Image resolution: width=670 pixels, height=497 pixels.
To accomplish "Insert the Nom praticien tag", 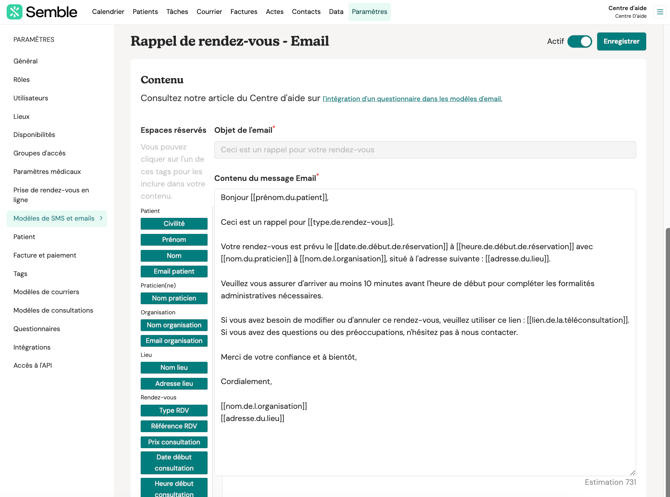I will click(174, 298).
